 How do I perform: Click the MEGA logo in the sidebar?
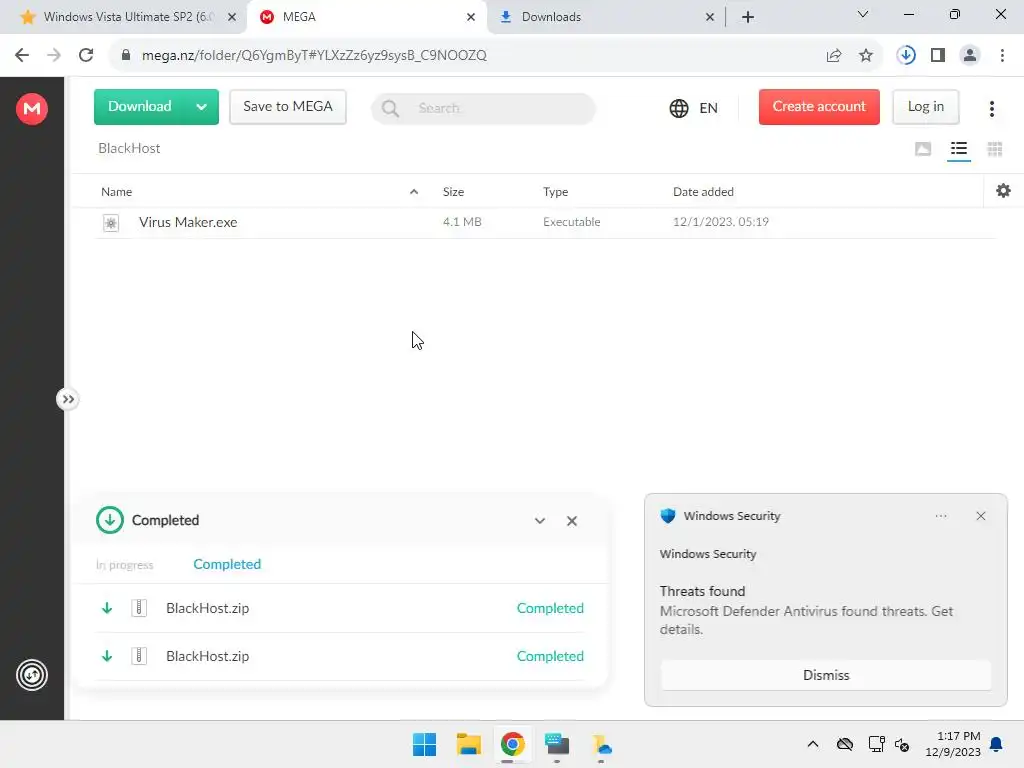point(31,108)
